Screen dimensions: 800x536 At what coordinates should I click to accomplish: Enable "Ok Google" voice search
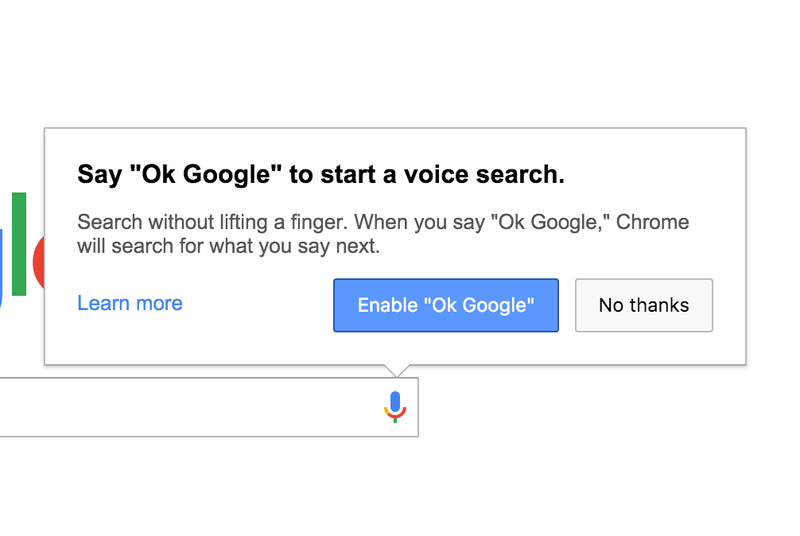pos(446,305)
